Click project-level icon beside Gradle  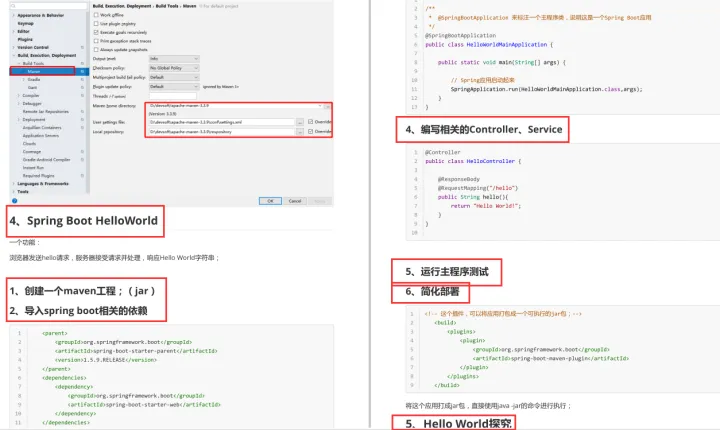(82, 79)
